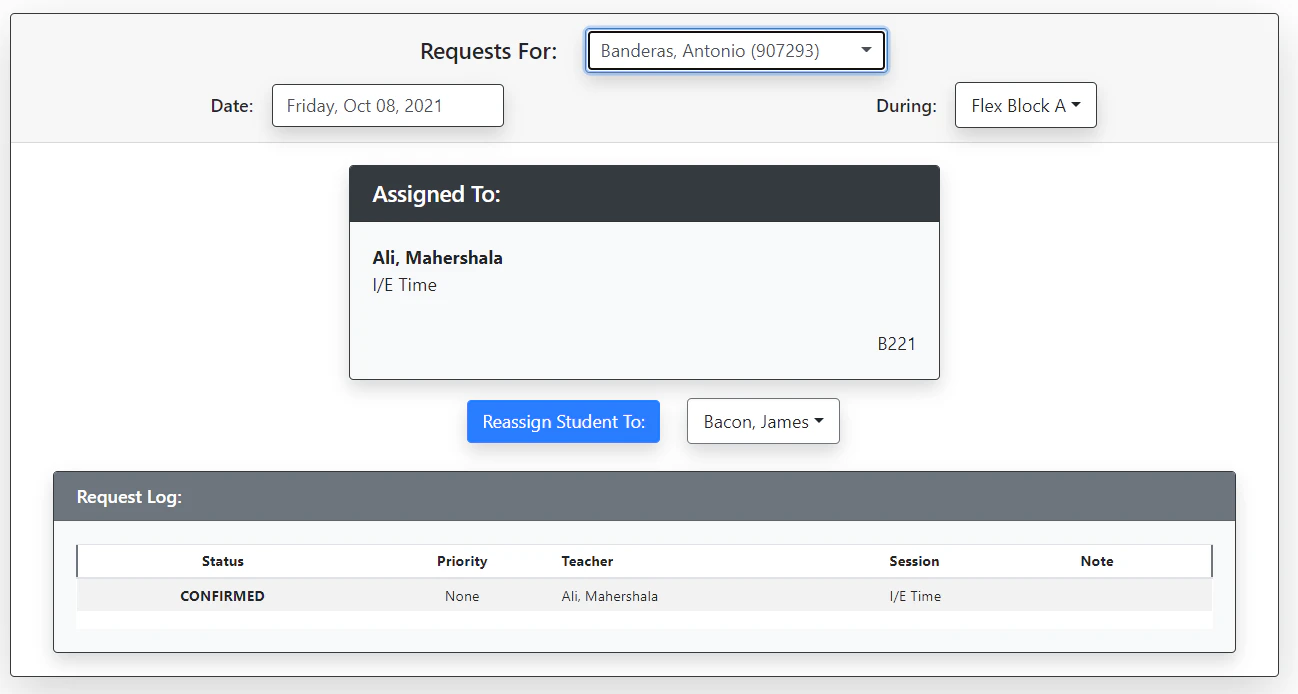The height and width of the screenshot is (694, 1298).
Task: Click the room number B221
Action: [896, 343]
